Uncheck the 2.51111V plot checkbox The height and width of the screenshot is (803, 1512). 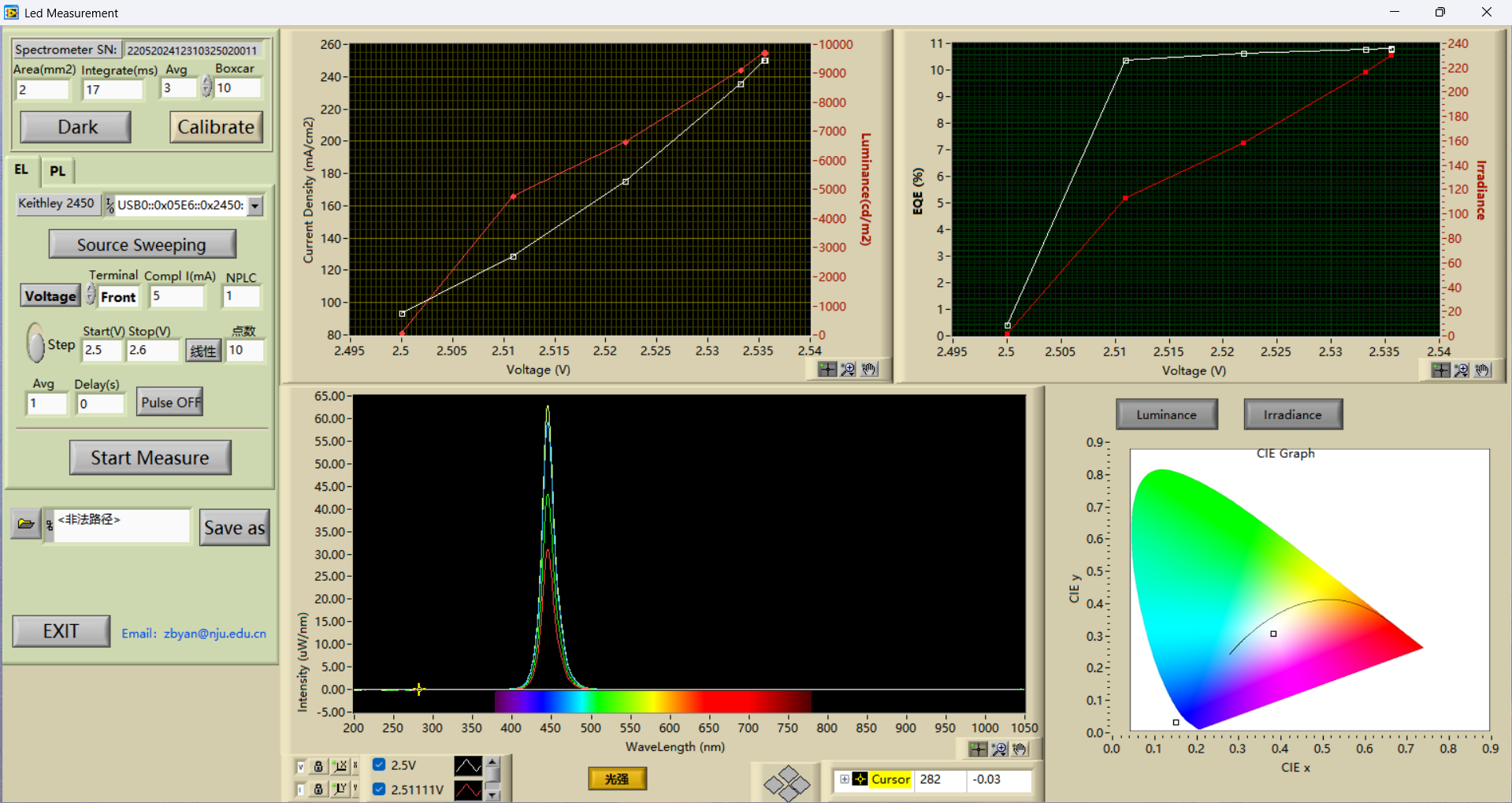[x=379, y=790]
